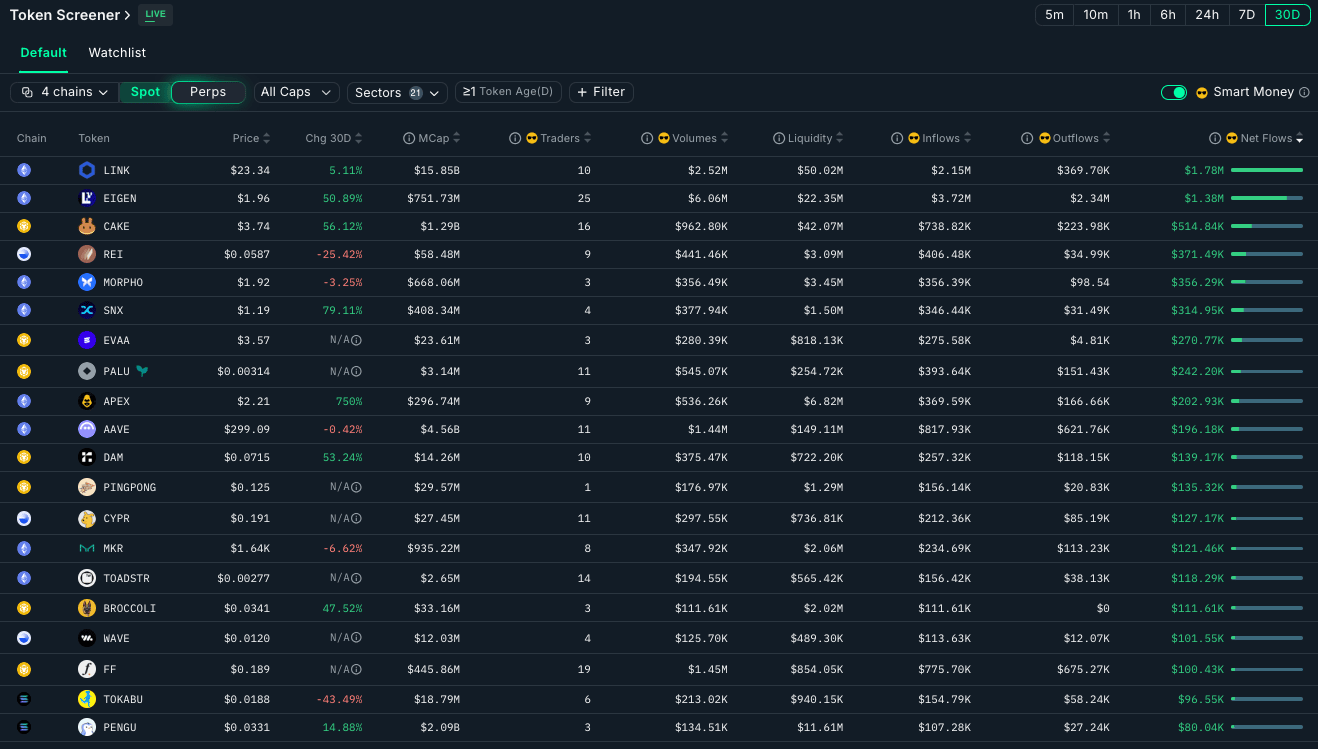1318x749 pixels.
Task: Click the WAVE token logo icon
Action: pyautogui.click(x=87, y=638)
